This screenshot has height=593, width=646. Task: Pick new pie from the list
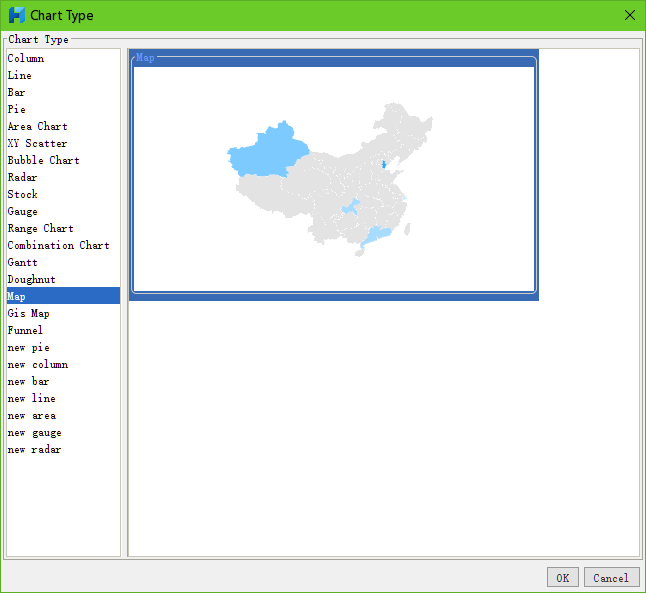tap(63, 347)
